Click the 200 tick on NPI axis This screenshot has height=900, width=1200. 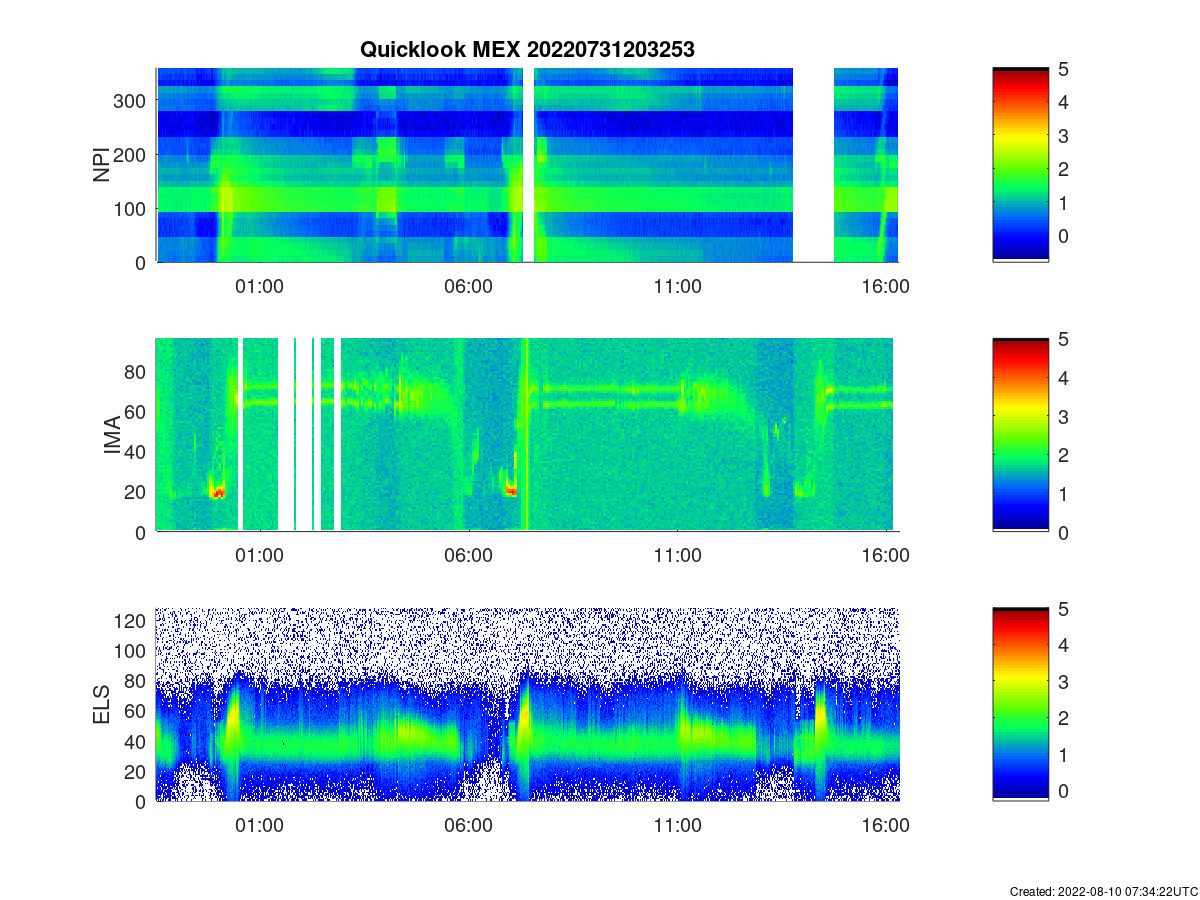[x=130, y=155]
